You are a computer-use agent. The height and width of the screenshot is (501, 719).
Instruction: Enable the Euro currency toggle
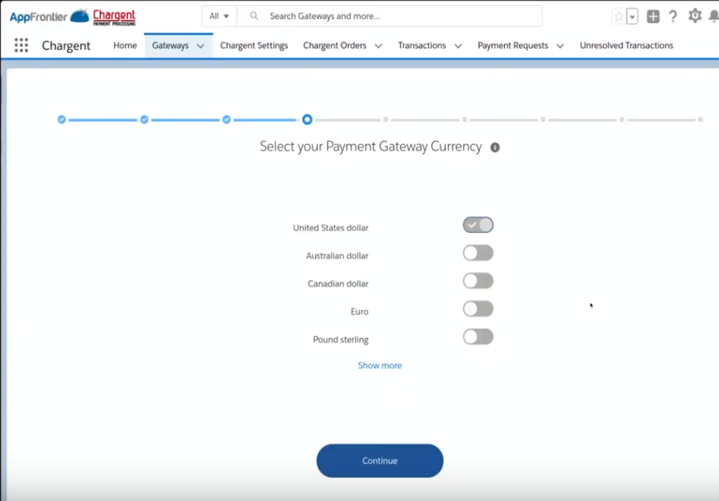point(478,309)
